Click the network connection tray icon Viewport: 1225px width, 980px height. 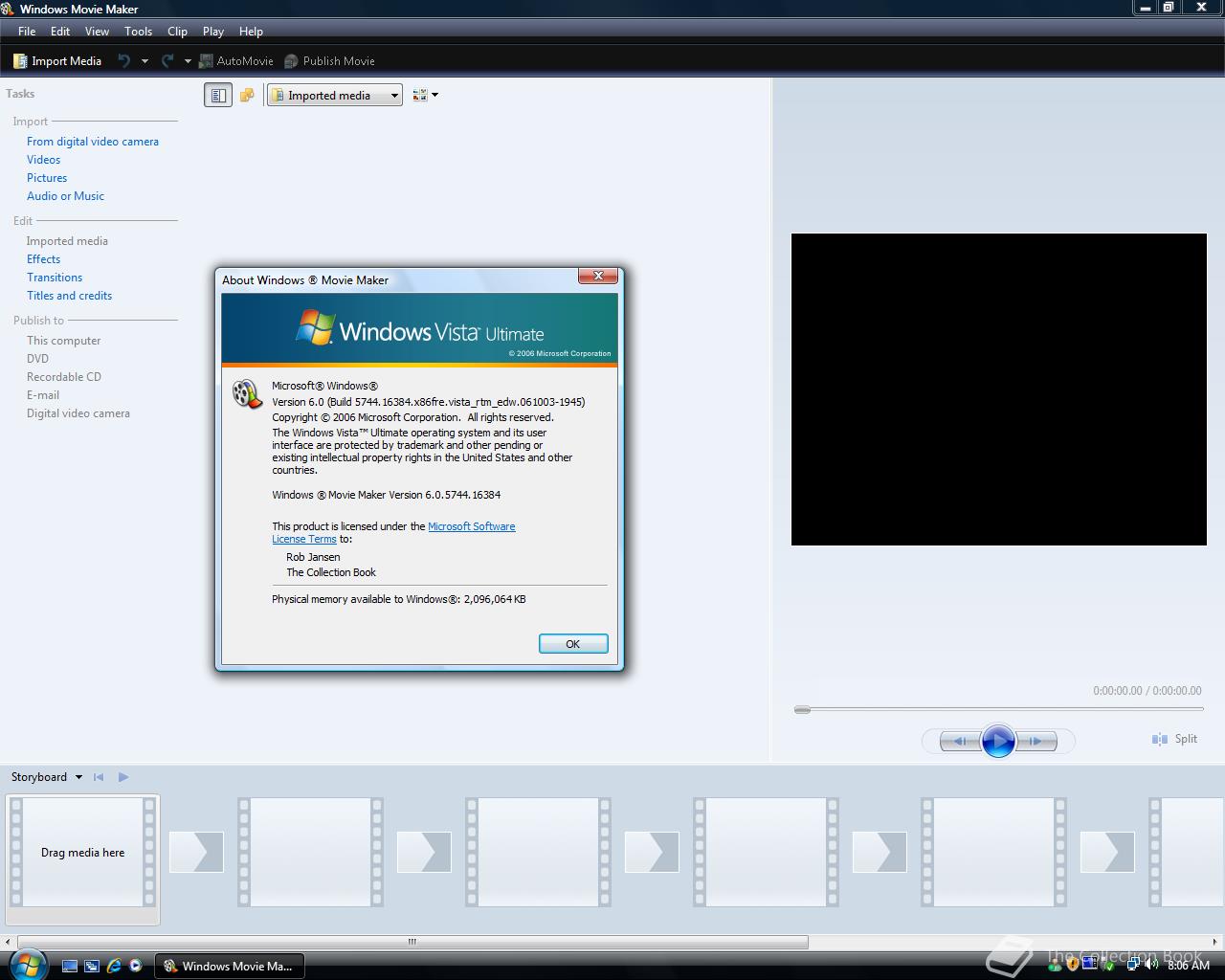[1132, 965]
